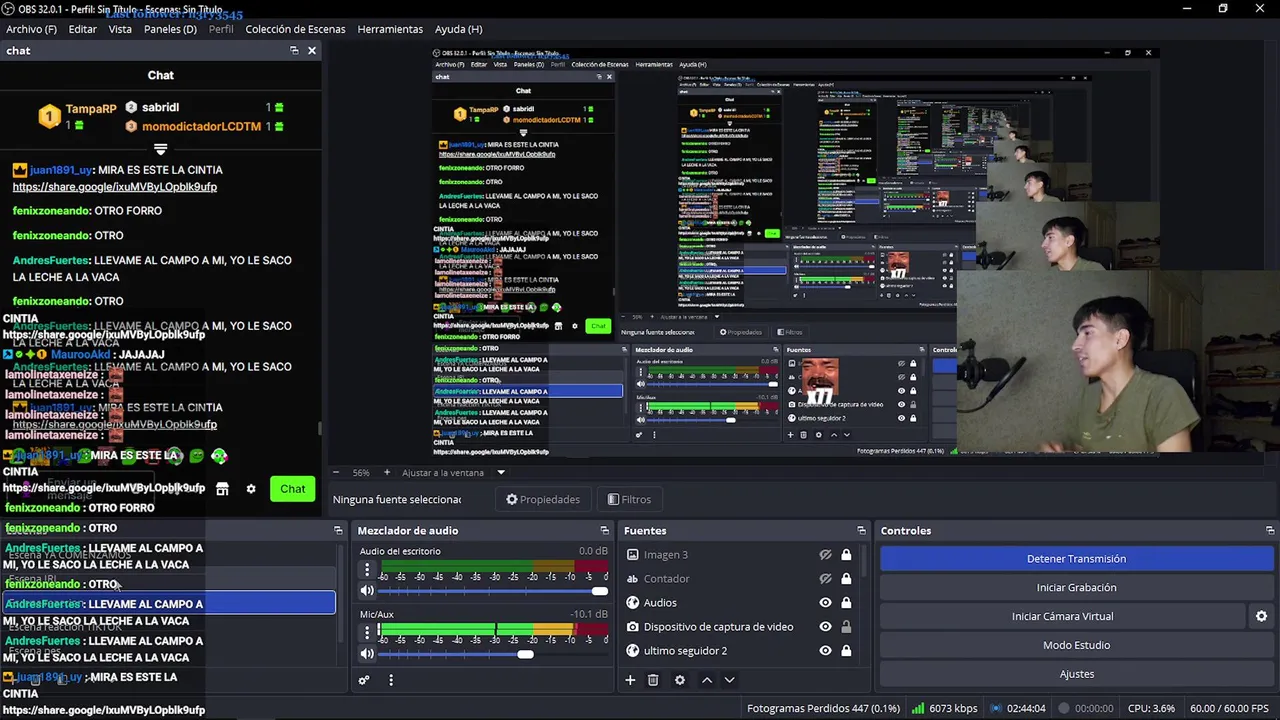The width and height of the screenshot is (1280, 720).
Task: Open the Paneles menu
Action: [170, 29]
